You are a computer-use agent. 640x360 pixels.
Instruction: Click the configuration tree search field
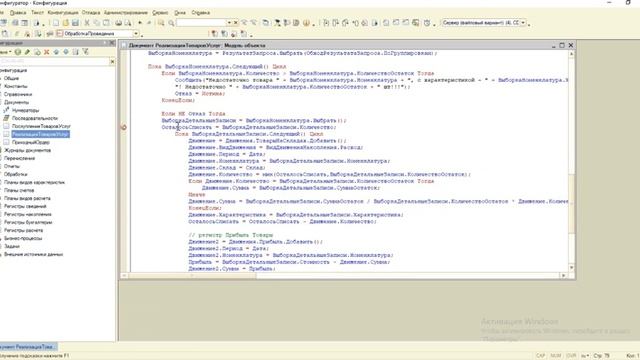(x=54, y=61)
